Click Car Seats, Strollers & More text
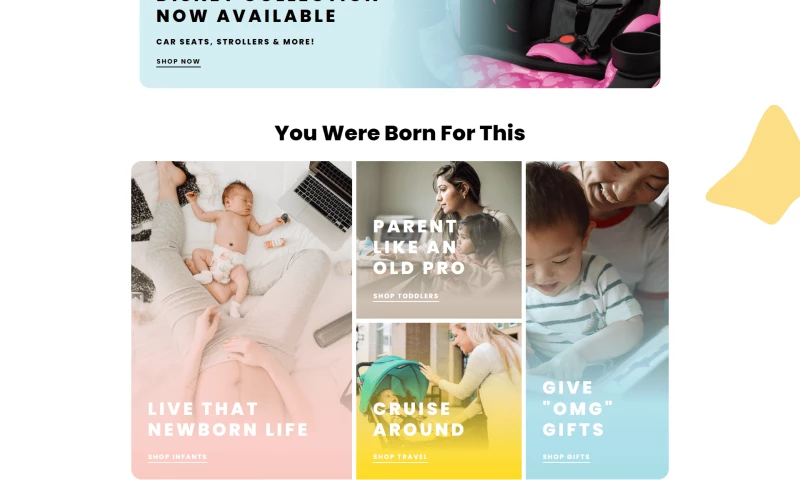800x480 pixels. (235, 42)
